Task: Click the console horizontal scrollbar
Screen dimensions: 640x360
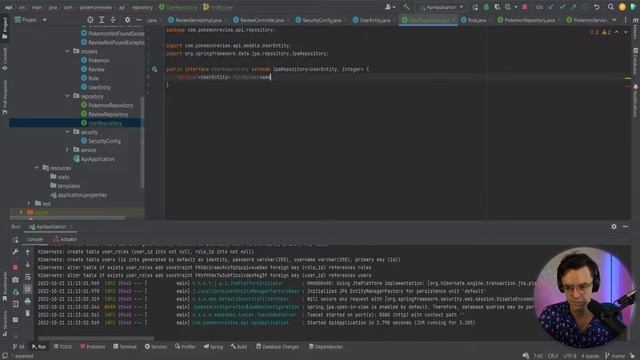Action: click(96, 338)
